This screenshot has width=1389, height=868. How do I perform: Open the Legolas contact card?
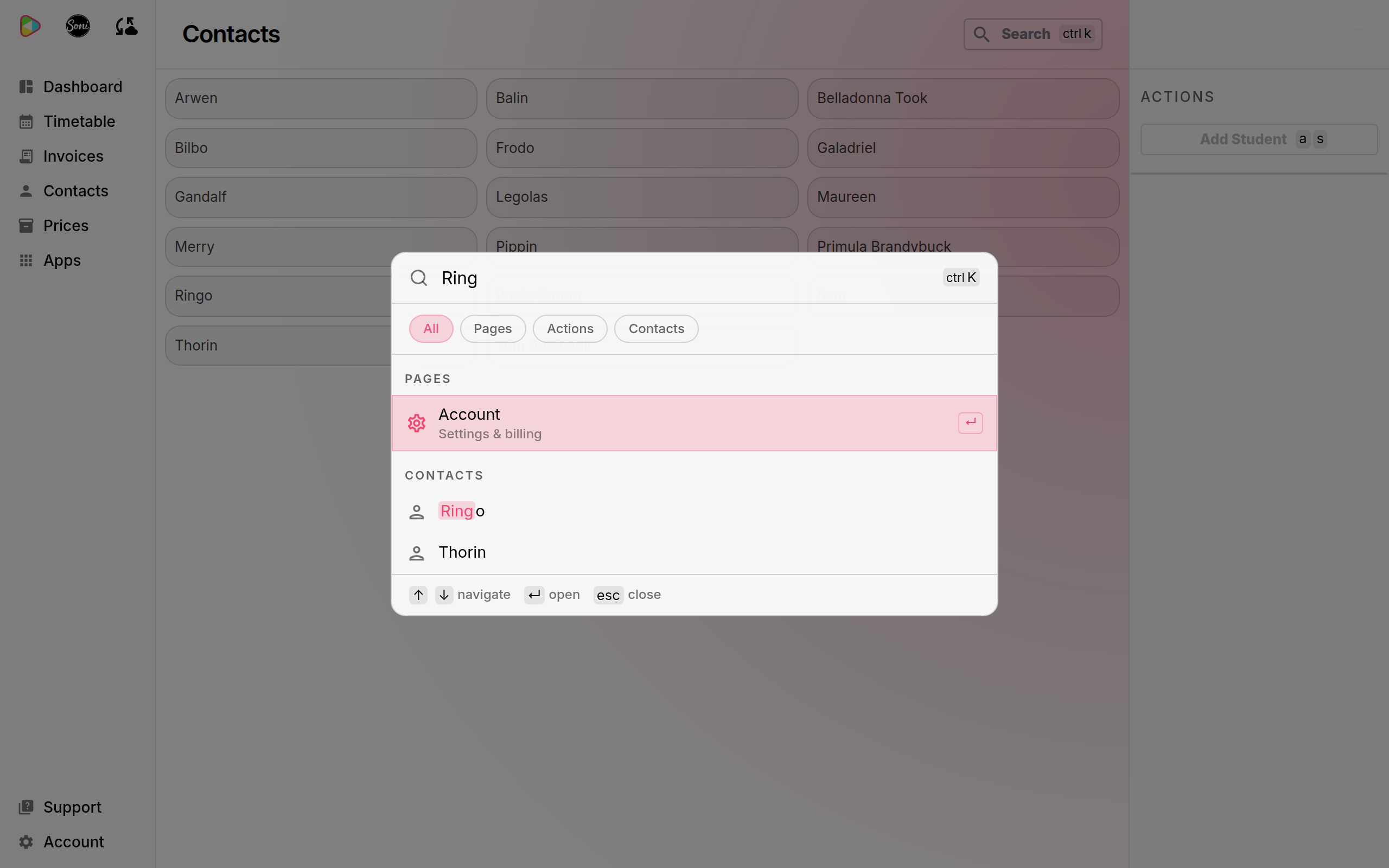[x=642, y=197]
